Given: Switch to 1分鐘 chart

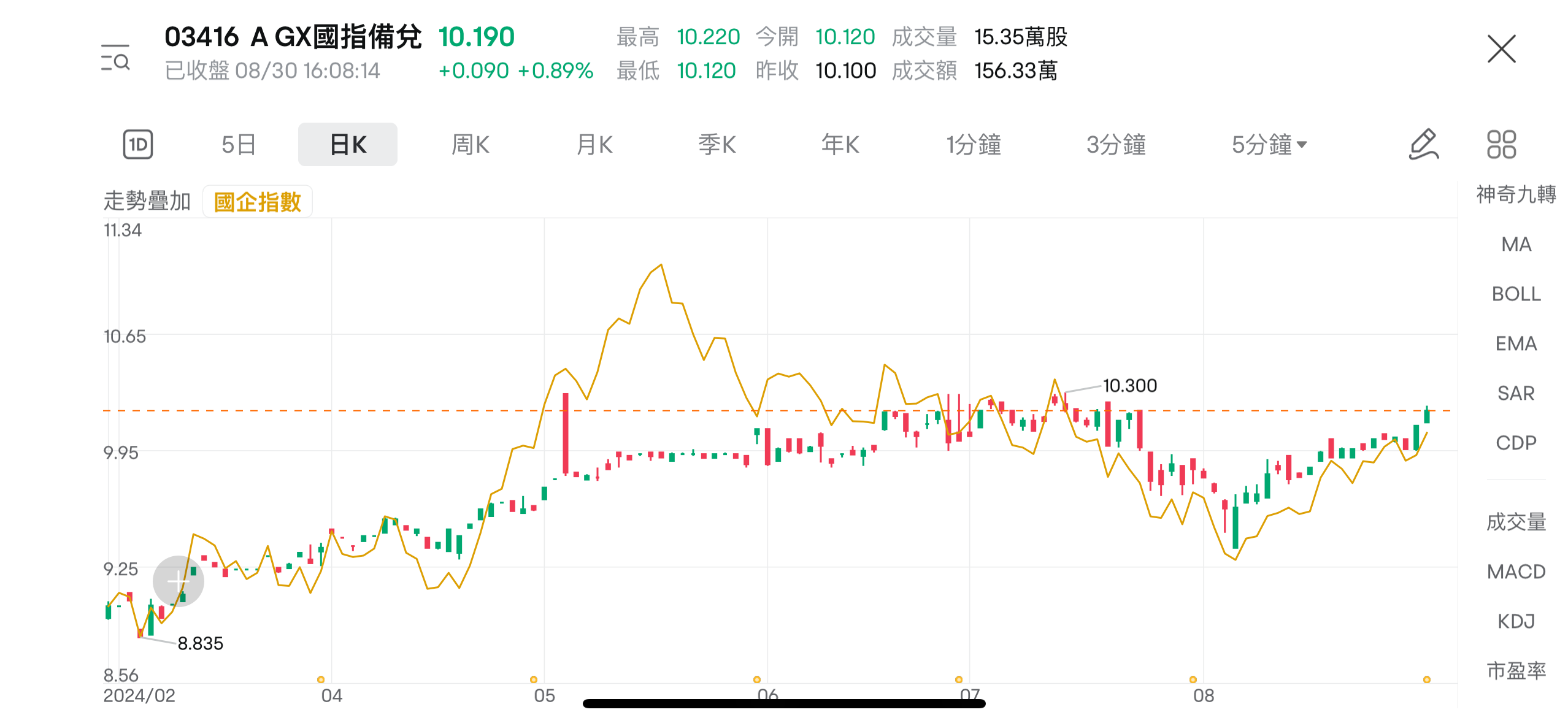Looking at the screenshot, I should click(x=974, y=145).
